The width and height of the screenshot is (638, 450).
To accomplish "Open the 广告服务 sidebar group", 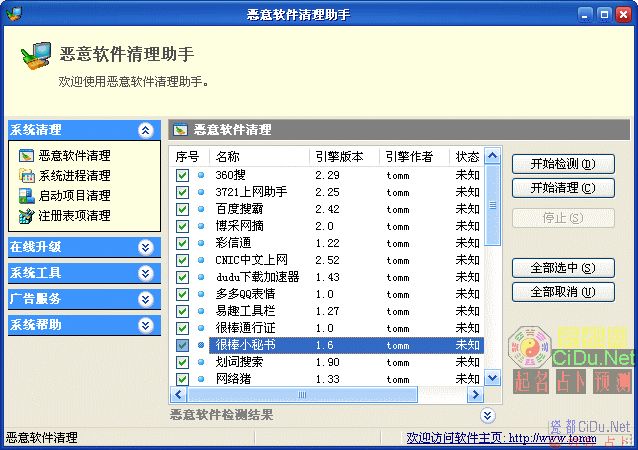I will [146, 299].
